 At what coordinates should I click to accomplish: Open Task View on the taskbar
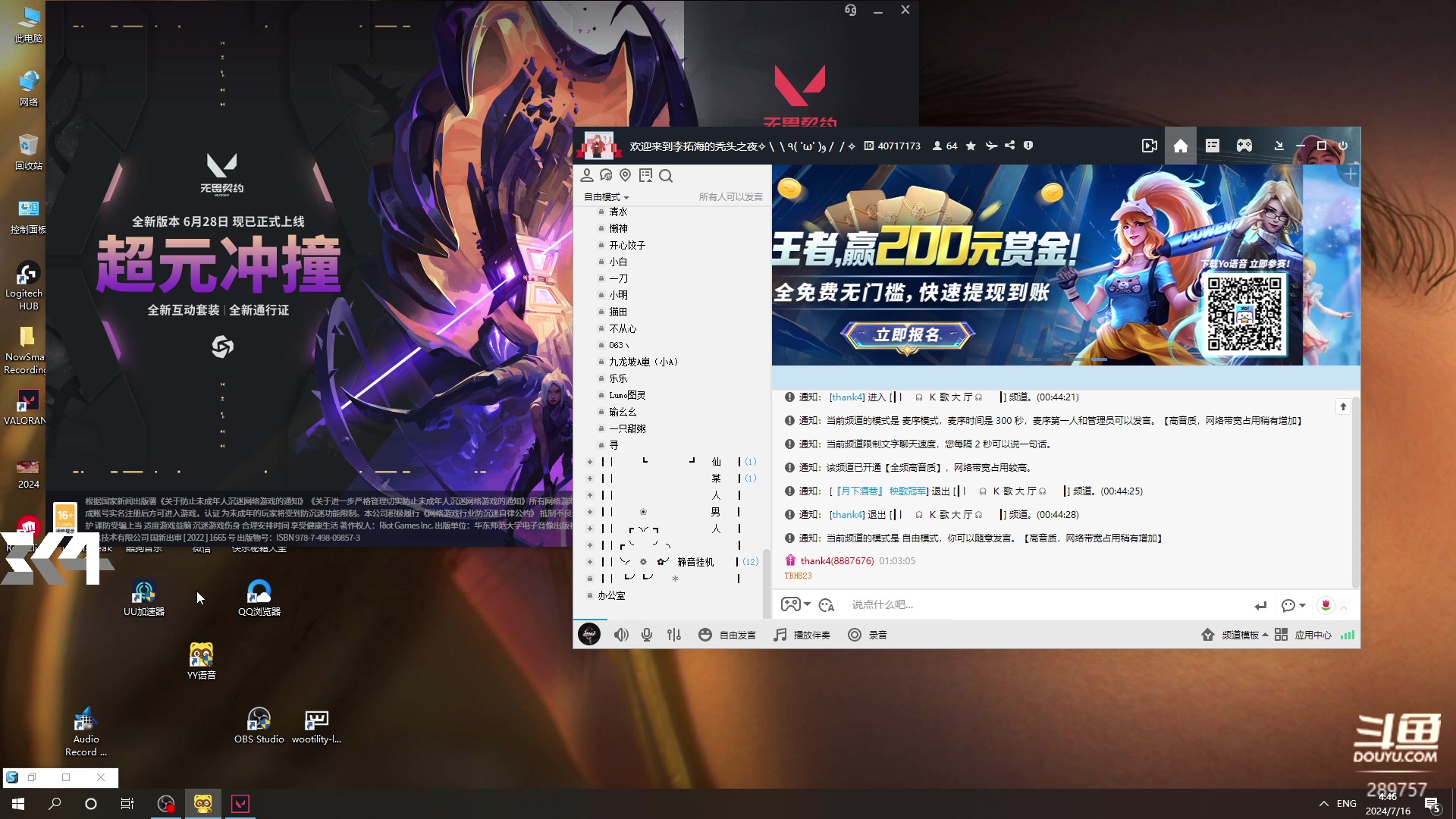[x=127, y=804]
